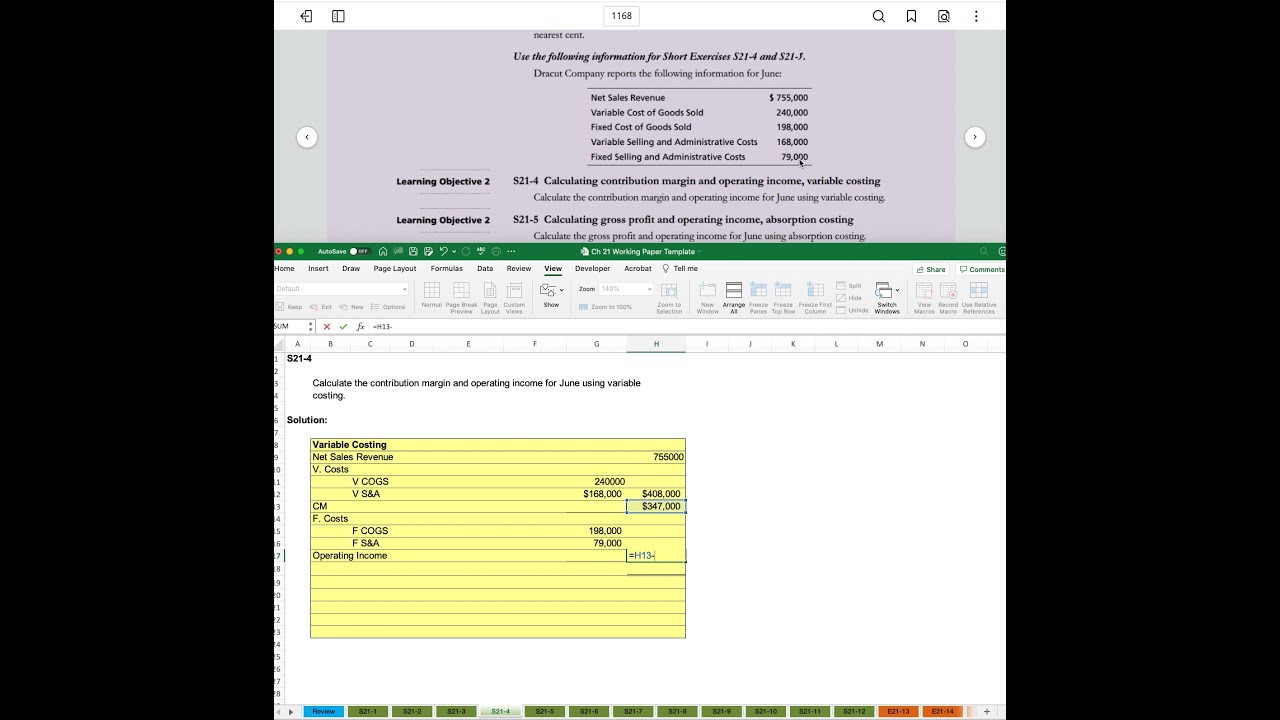Image resolution: width=1280 pixels, height=720 pixels.
Task: Click the Print icon in Excel's title bar
Action: point(496,251)
